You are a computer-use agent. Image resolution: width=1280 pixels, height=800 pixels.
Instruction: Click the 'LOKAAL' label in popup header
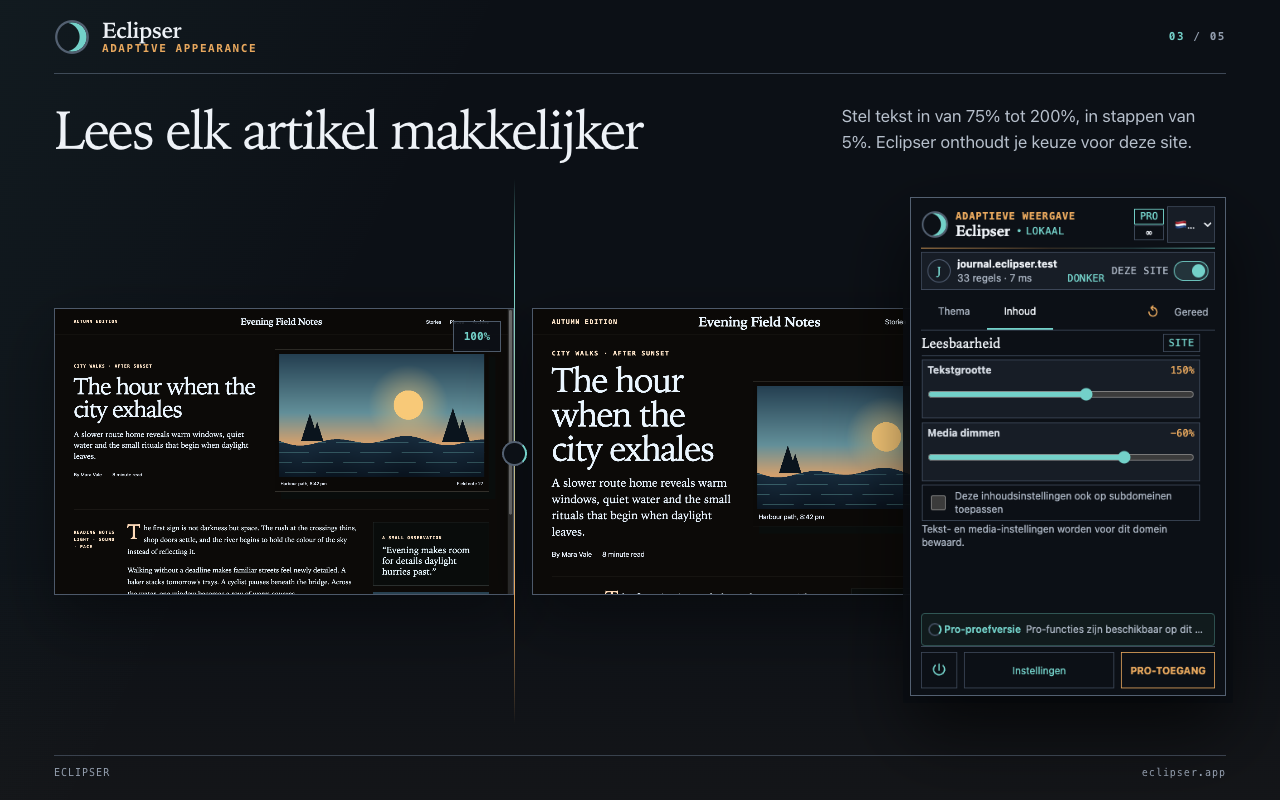1044,231
